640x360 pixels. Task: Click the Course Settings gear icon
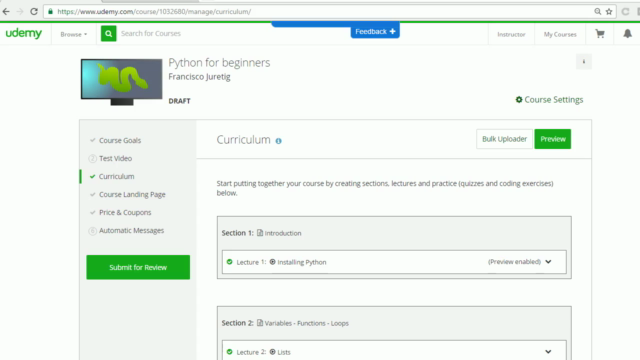click(519, 100)
